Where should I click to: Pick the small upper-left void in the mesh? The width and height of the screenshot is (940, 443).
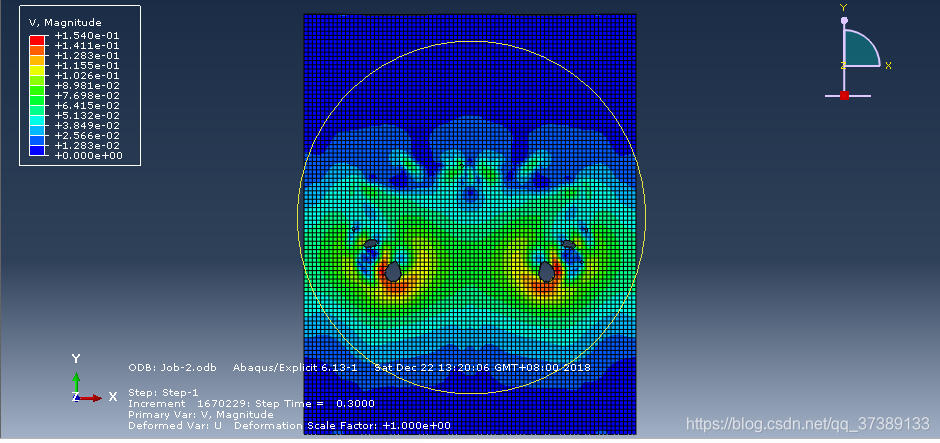[x=370, y=243]
